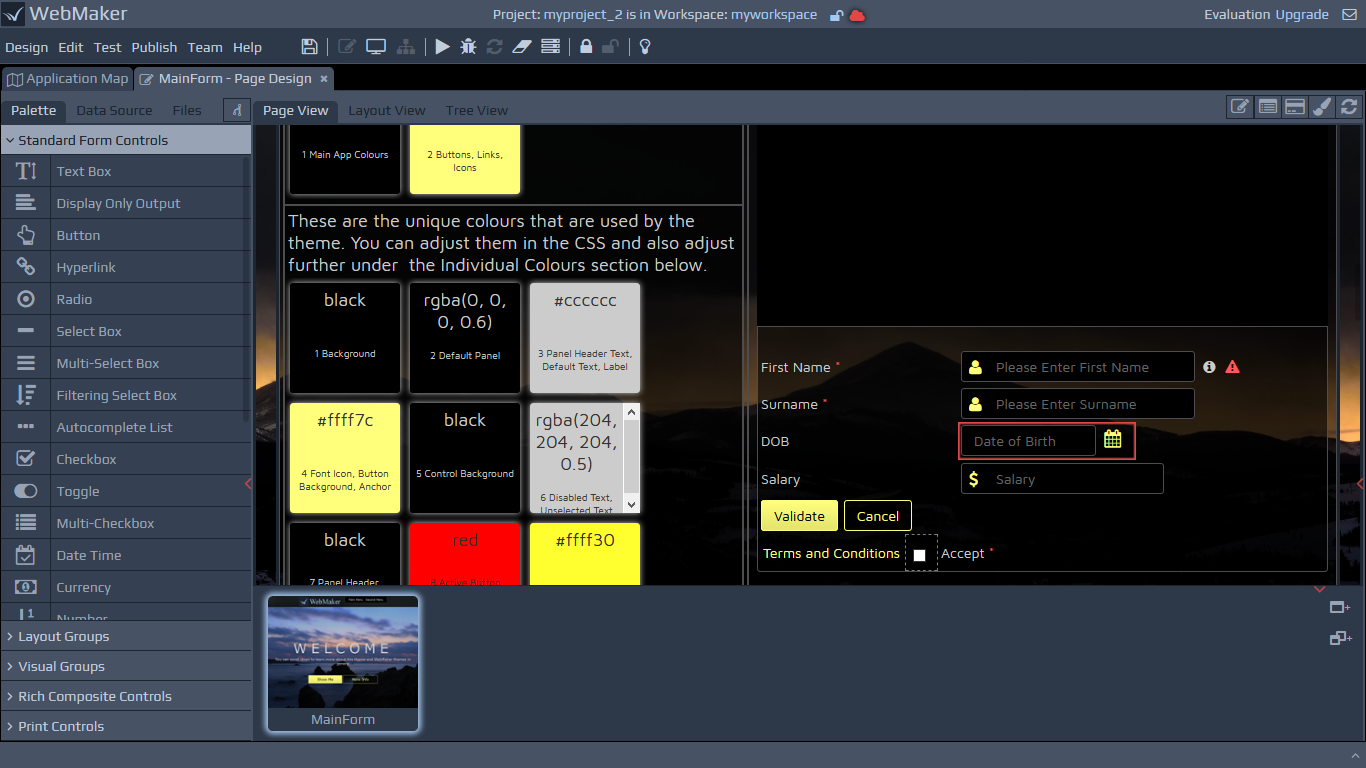Select the #cccccc colour swatch
Viewport: 1366px width, 768px height.
585,338
